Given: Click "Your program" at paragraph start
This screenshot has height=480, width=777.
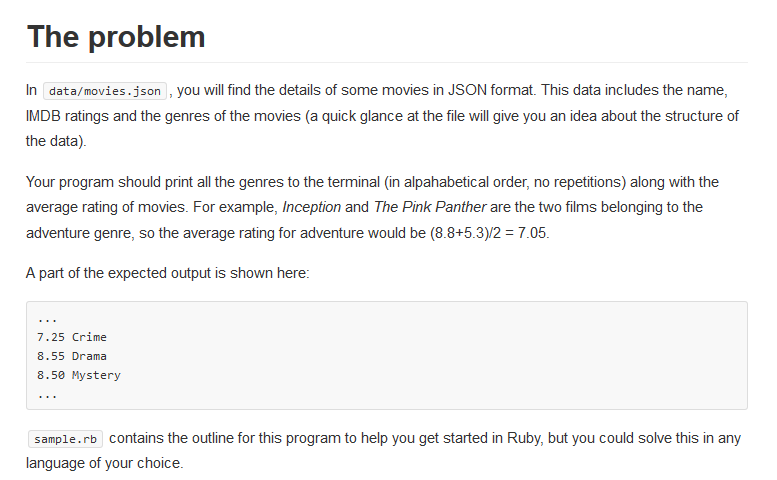Looking at the screenshot, I should (70, 182).
